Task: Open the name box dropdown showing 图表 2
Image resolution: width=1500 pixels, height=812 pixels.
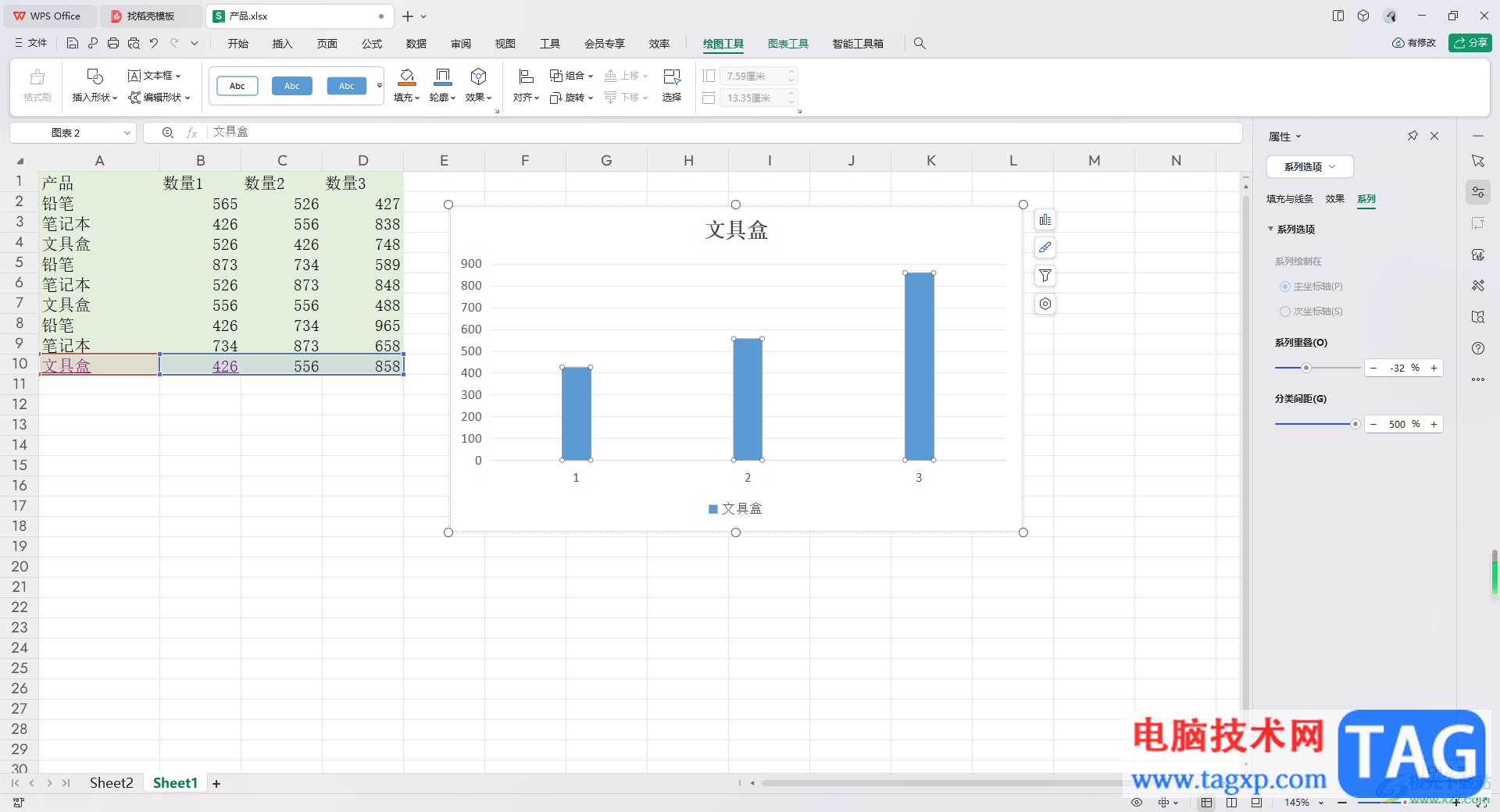Action: (127, 133)
